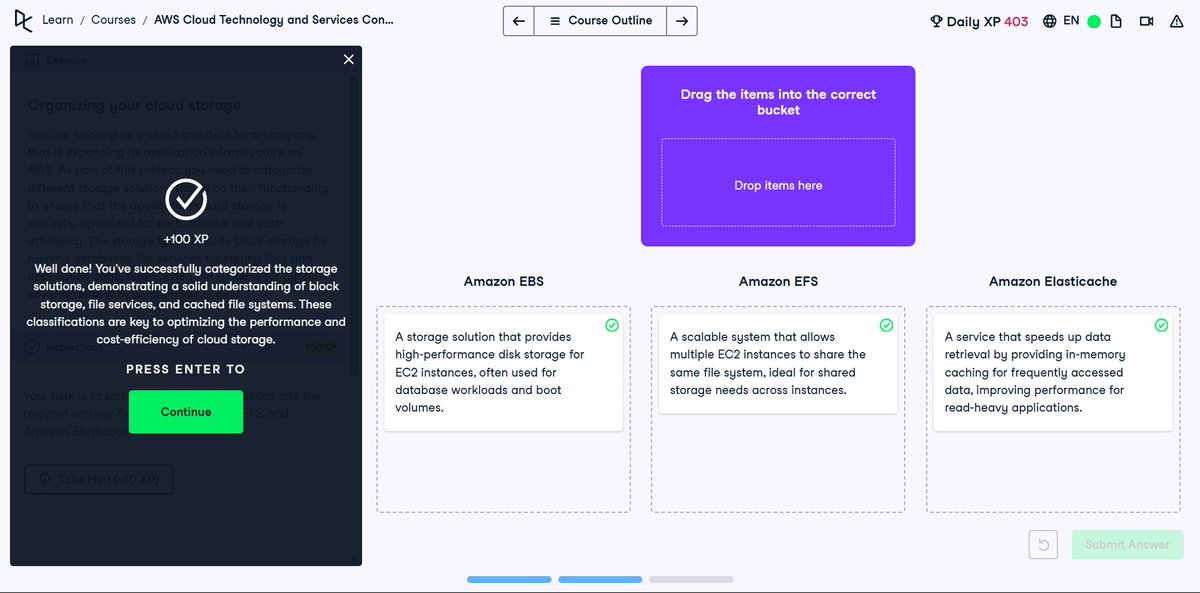Select the Amazon EBS description card
The width and height of the screenshot is (1200, 593).
[503, 372]
